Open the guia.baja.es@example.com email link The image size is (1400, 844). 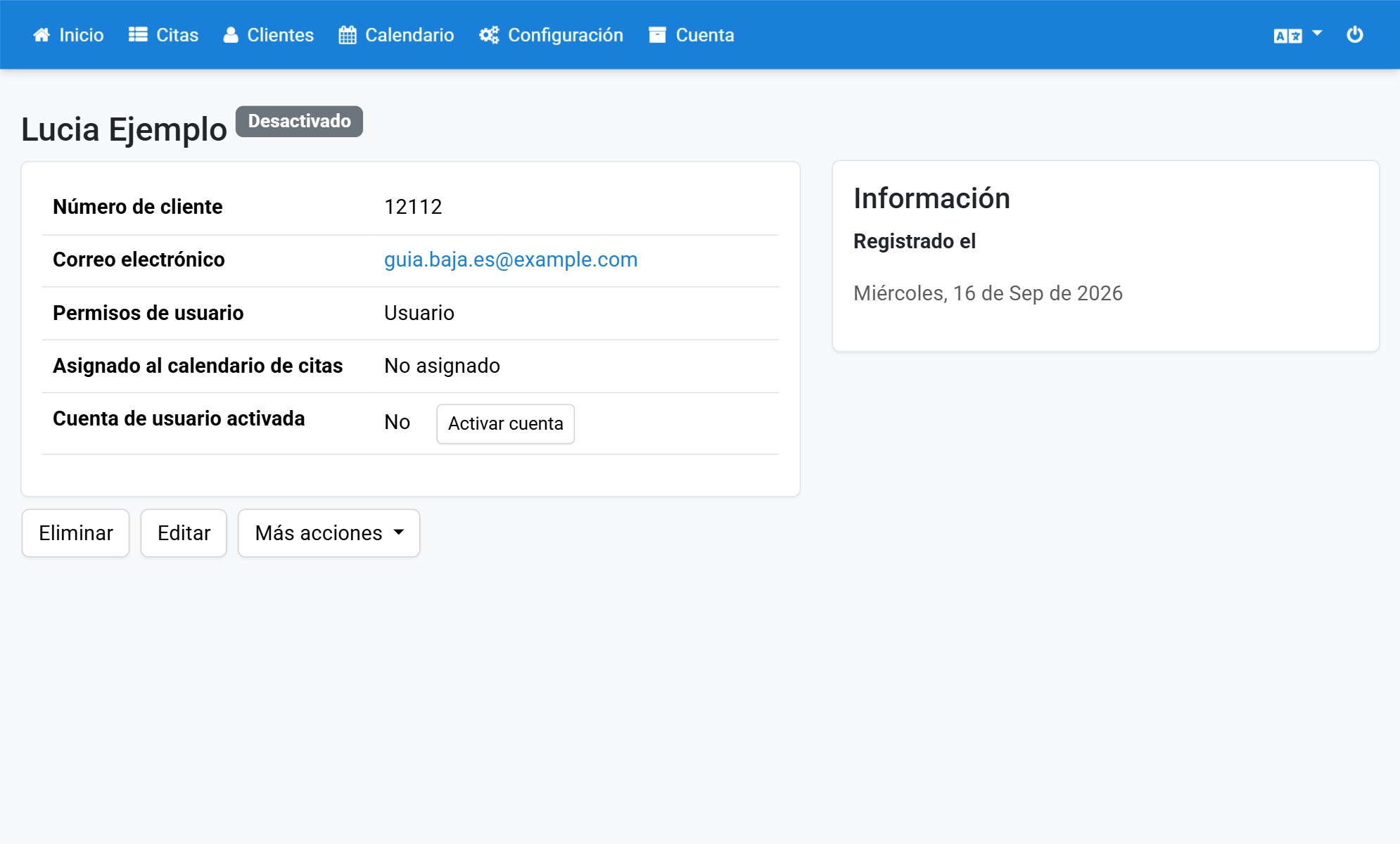pyautogui.click(x=511, y=260)
